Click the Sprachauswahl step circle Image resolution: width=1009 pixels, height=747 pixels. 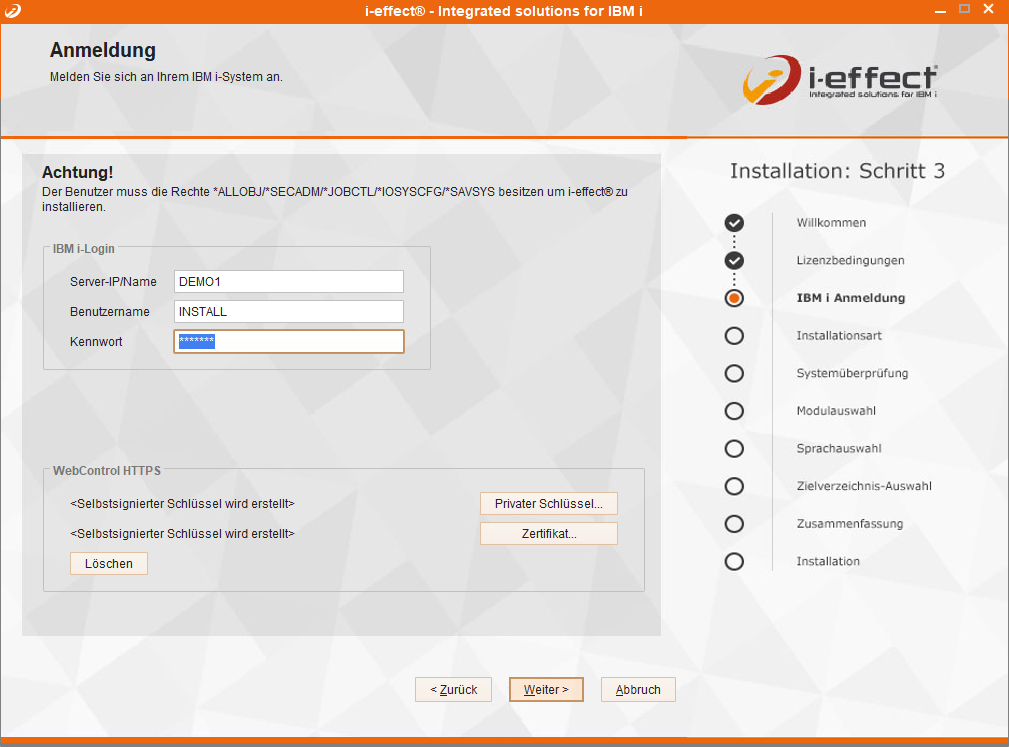(734, 449)
